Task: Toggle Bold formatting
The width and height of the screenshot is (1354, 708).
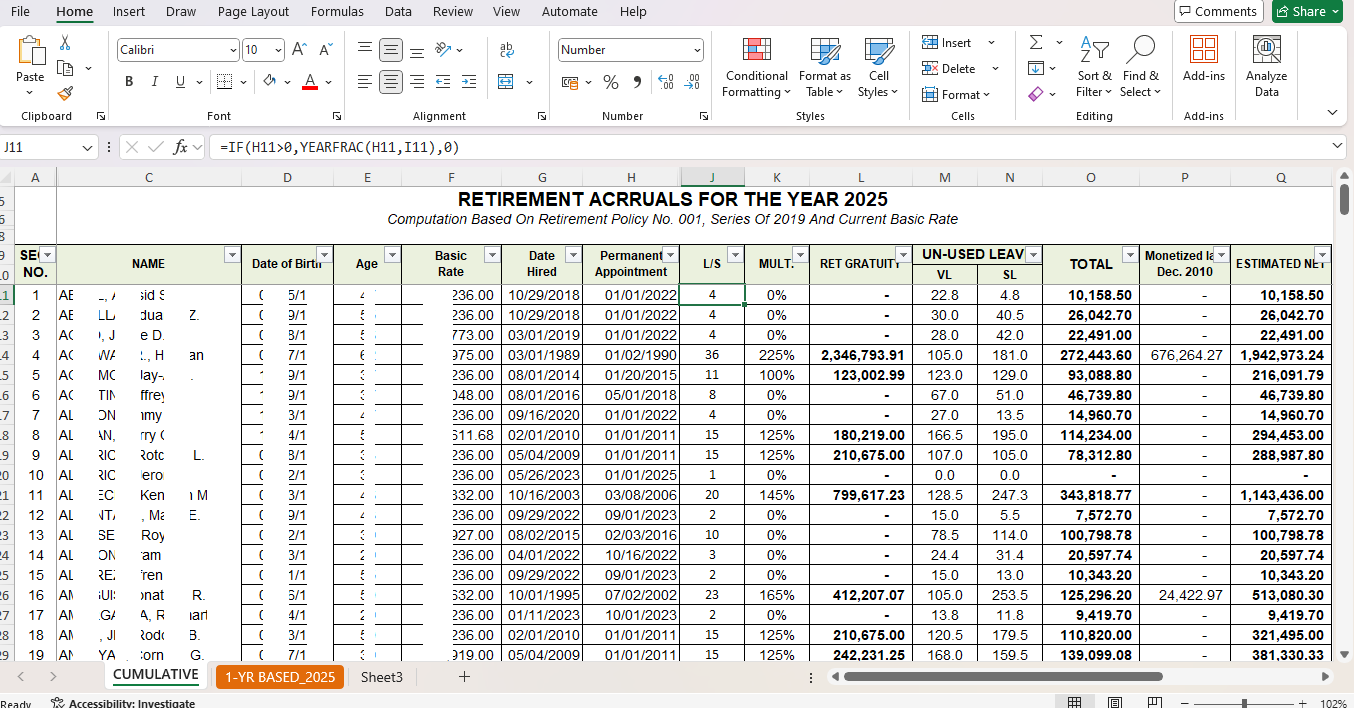Action: [129, 82]
